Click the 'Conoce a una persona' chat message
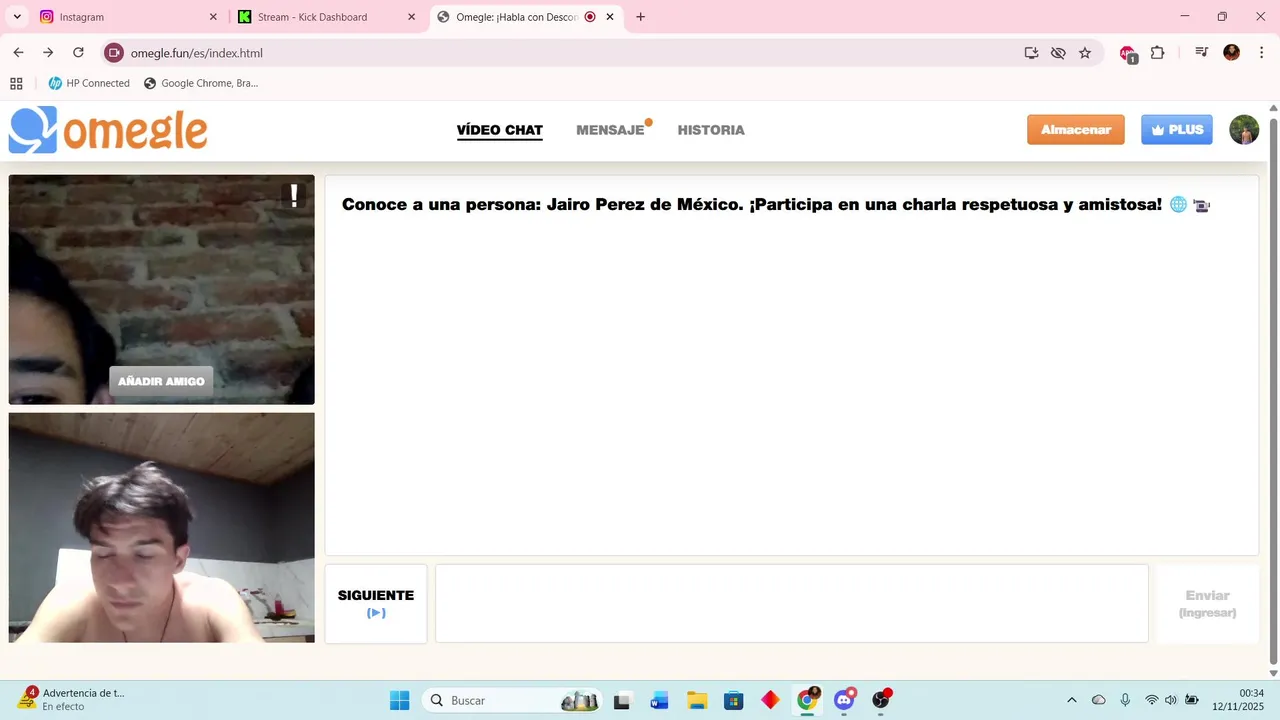Viewport: 1280px width, 720px height. 776,205
